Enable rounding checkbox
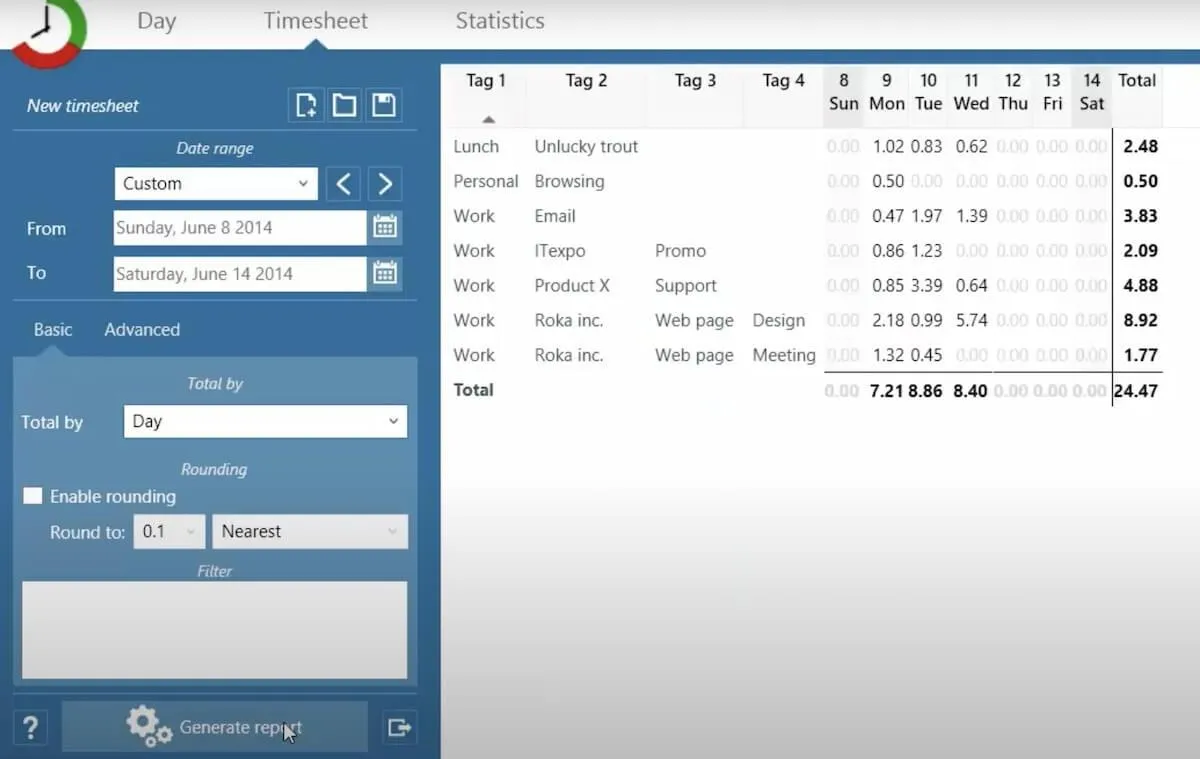 [33, 496]
